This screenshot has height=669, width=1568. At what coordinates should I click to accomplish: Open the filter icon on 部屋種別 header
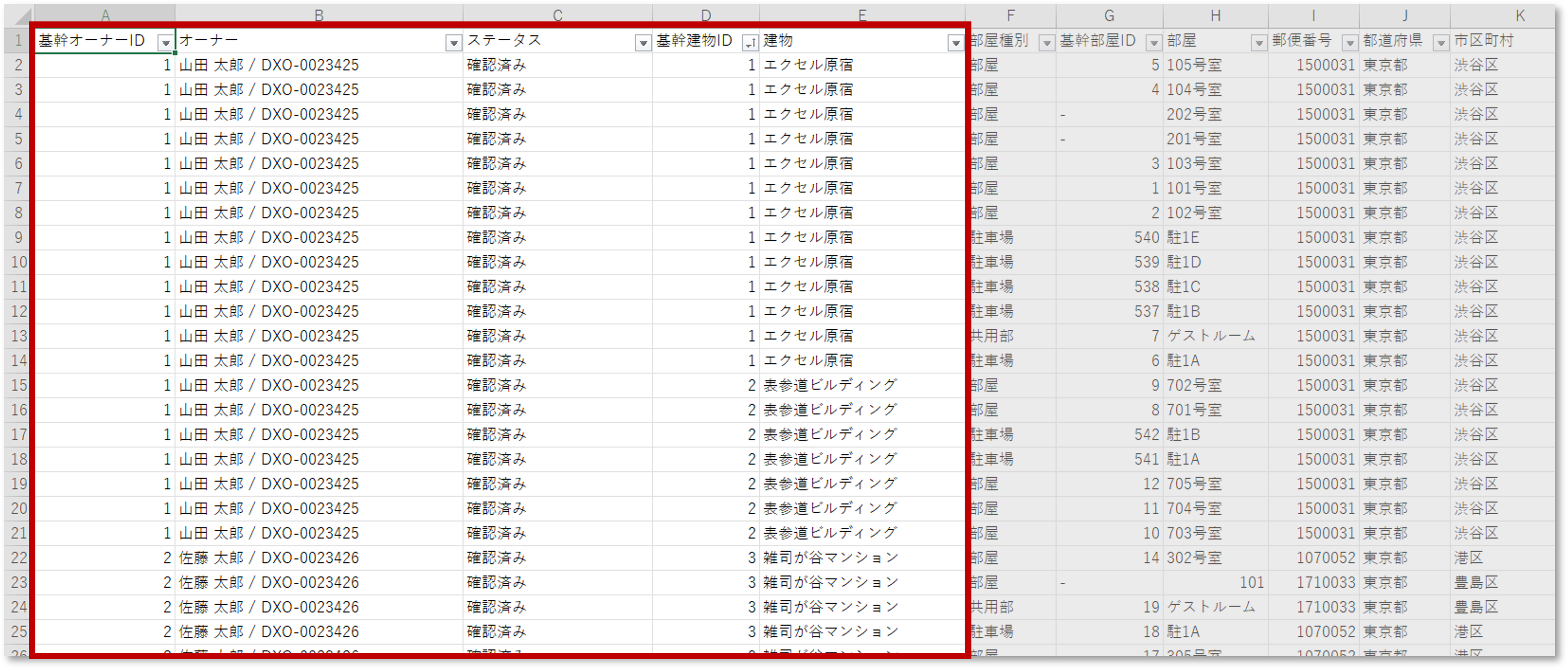click(1047, 42)
